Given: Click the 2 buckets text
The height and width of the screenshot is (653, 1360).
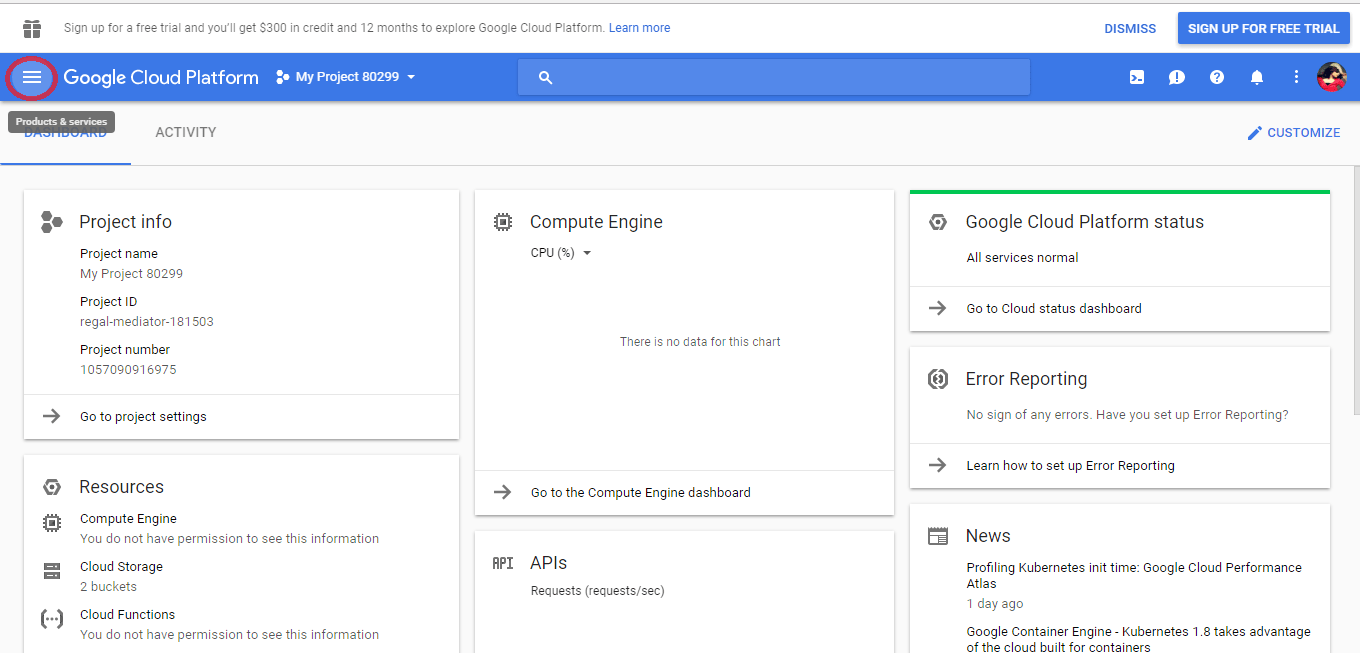Looking at the screenshot, I should coord(108,587).
